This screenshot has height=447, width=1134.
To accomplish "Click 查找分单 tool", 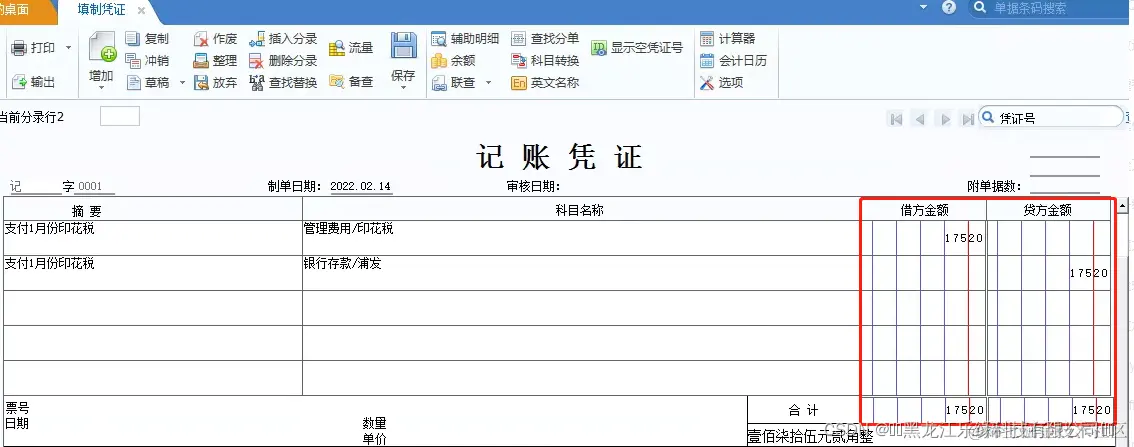I will (545, 39).
